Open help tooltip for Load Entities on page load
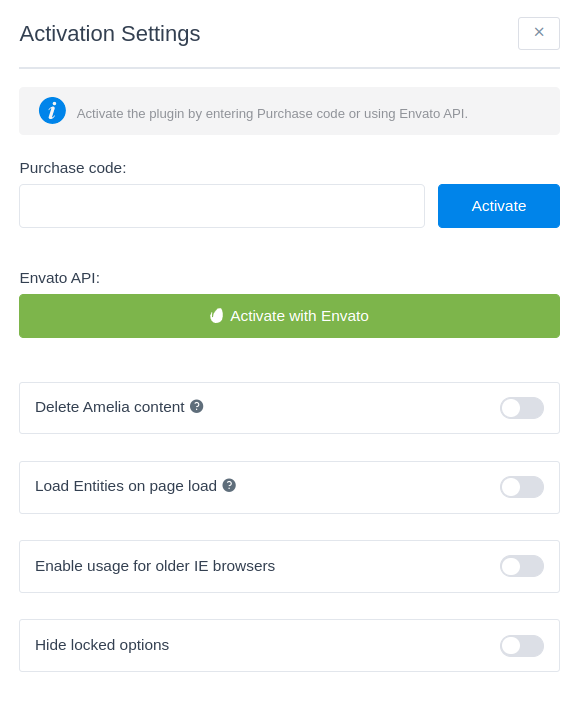Viewport: 578px width, 719px height. coord(229,485)
